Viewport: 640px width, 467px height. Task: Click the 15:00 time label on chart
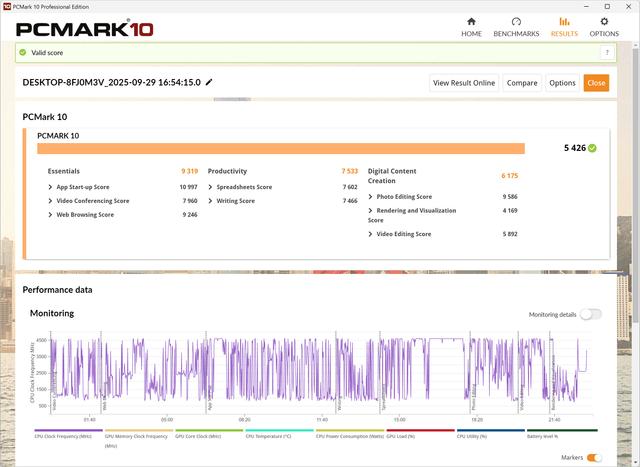400,420
